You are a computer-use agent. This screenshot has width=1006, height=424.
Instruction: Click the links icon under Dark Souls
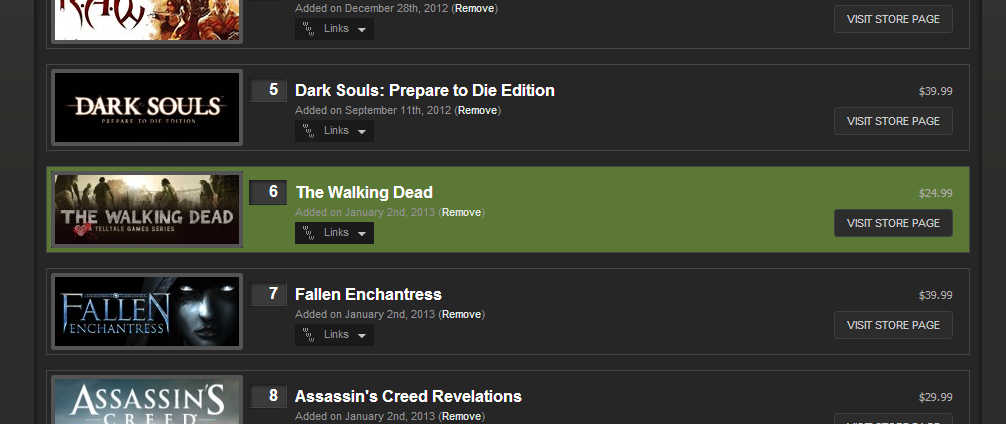(309, 131)
